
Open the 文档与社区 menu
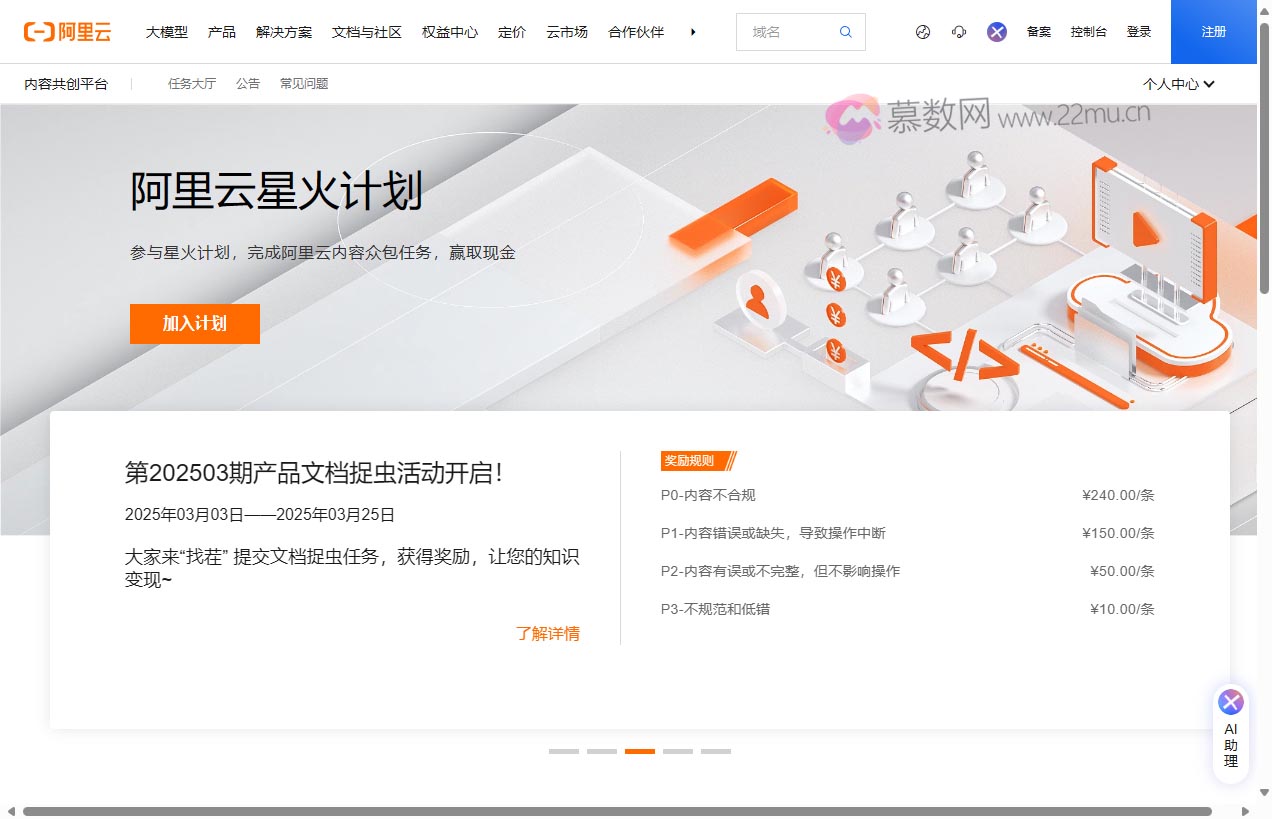[367, 32]
